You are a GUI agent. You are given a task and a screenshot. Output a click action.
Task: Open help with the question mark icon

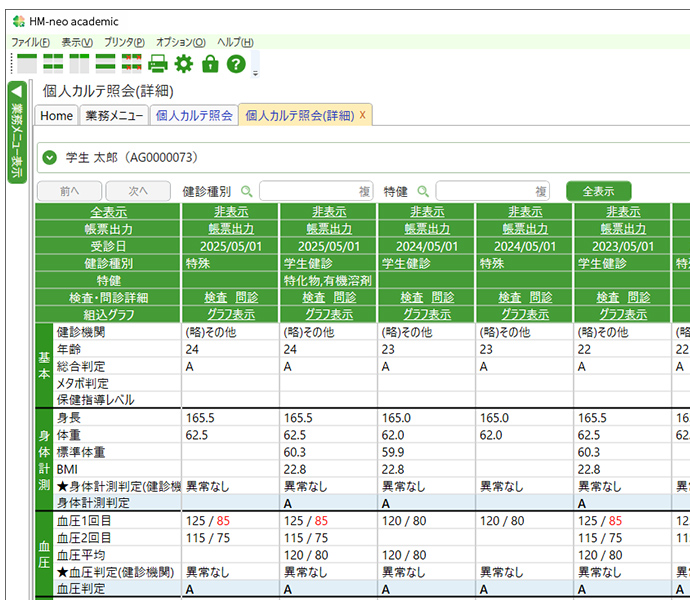[x=236, y=64]
